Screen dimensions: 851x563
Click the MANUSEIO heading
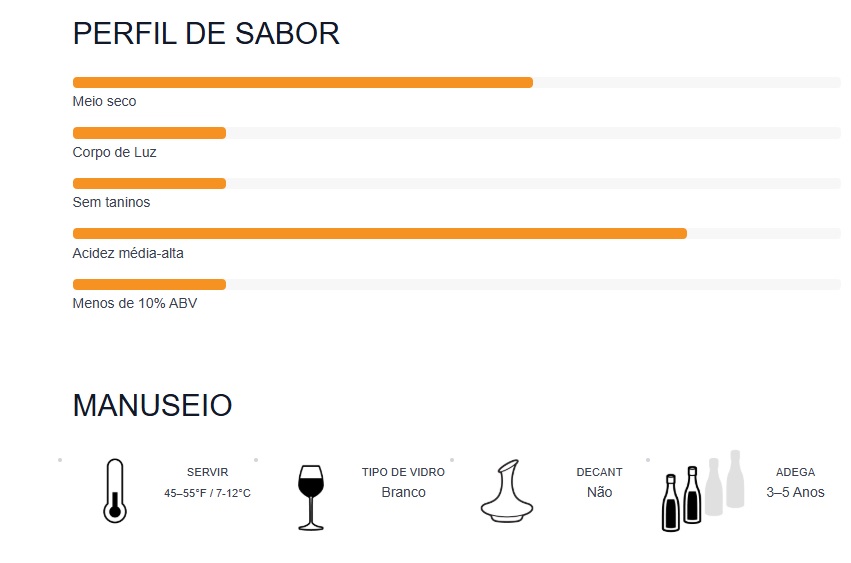[153, 406]
